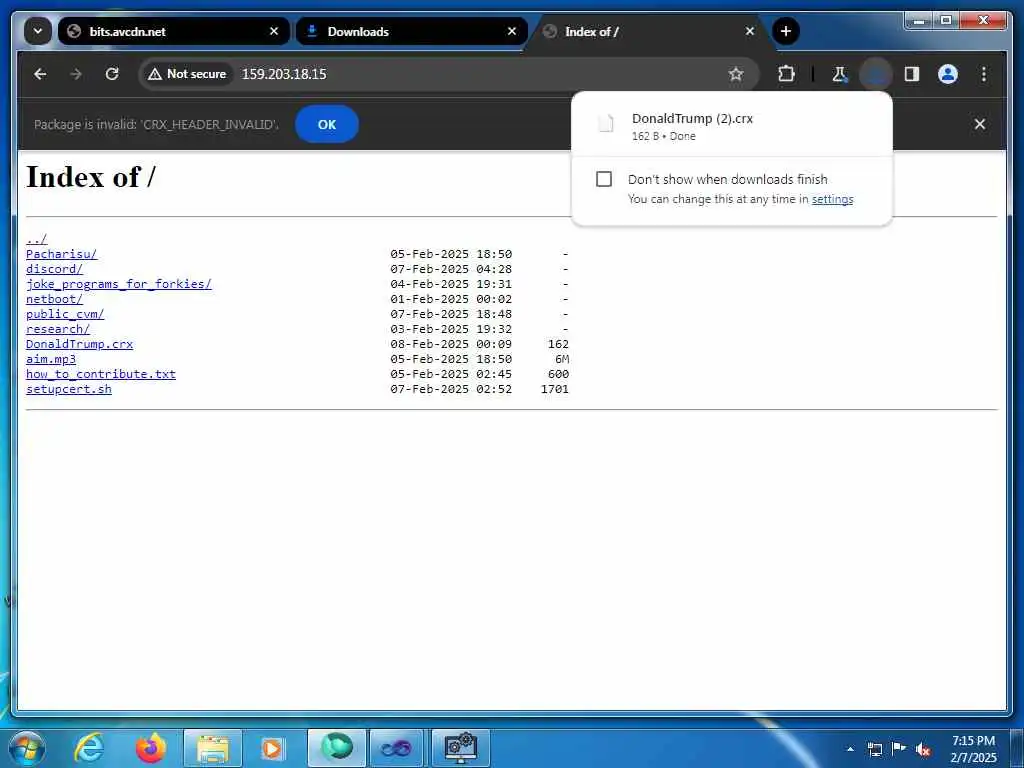Open the network tray icon

coord(874,749)
